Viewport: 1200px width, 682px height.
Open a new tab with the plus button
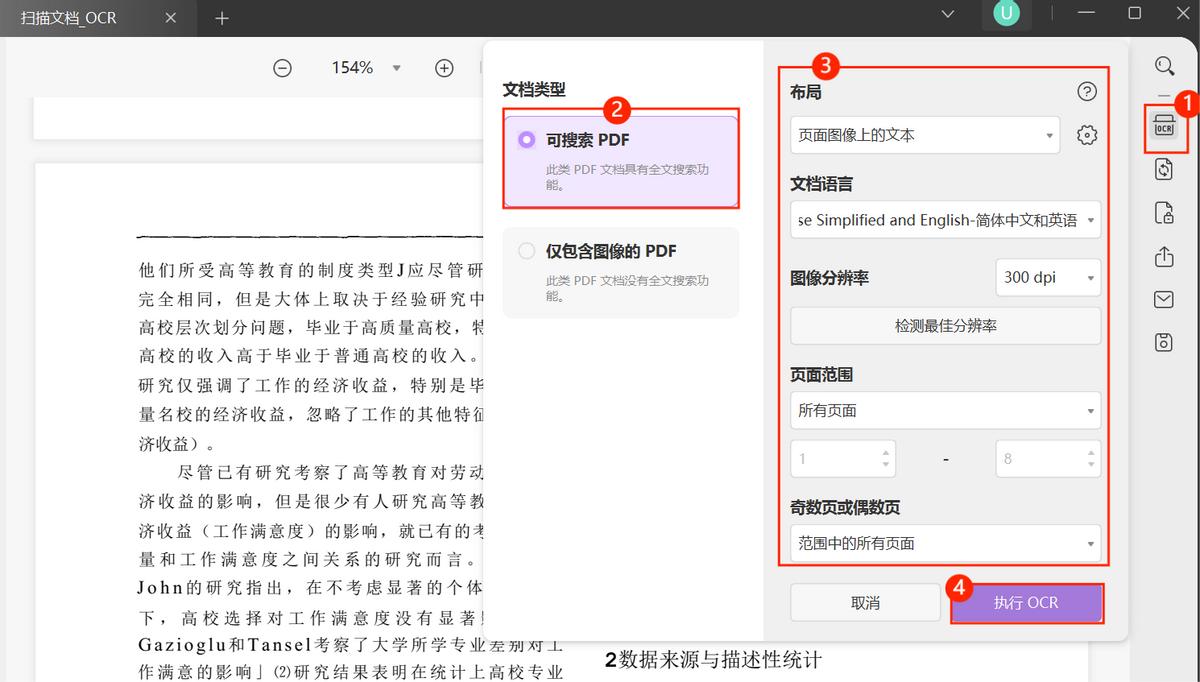coord(222,17)
